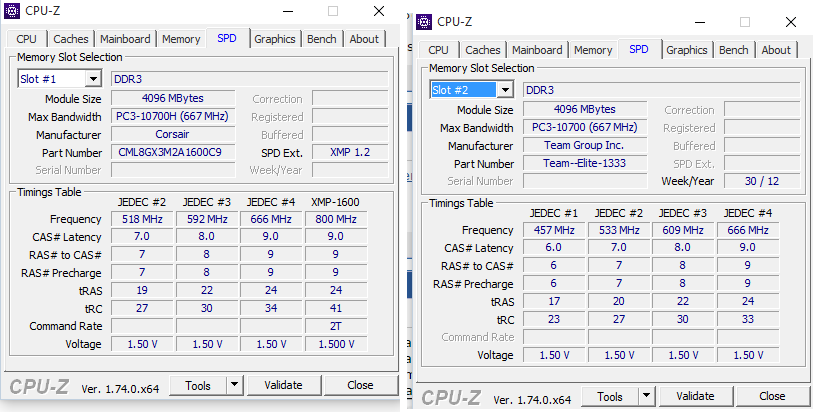Open Slot #1 dropdown in left window

93,79
